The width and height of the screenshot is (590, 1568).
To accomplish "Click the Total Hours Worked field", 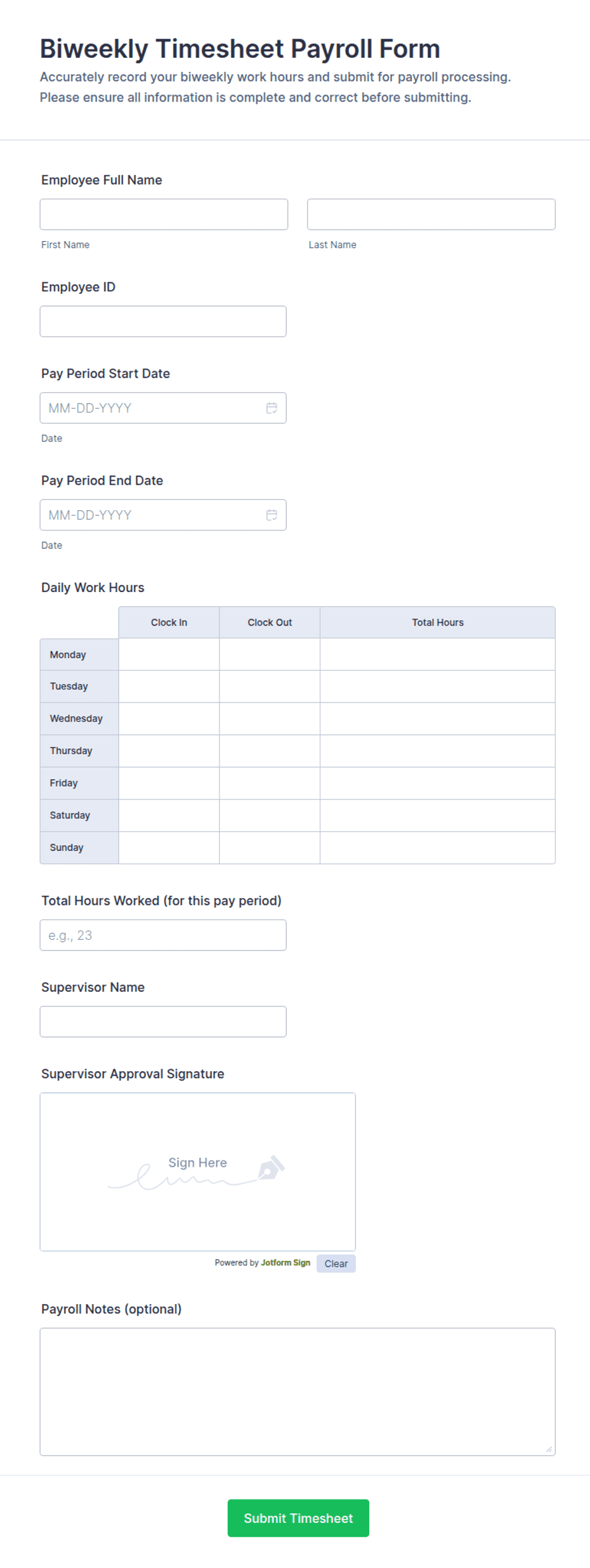I will (163, 935).
